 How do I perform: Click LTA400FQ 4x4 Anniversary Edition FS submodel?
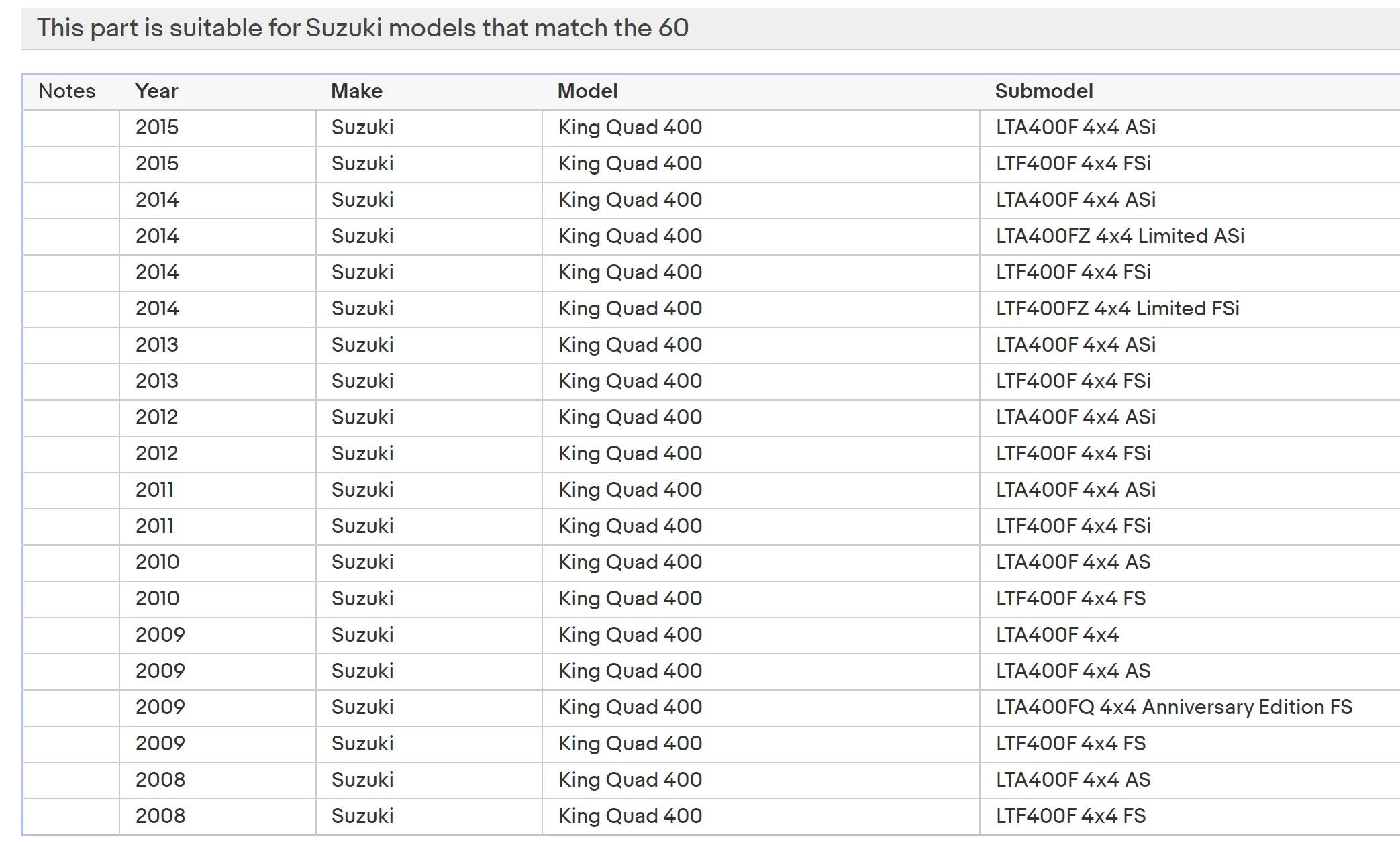tap(1174, 707)
